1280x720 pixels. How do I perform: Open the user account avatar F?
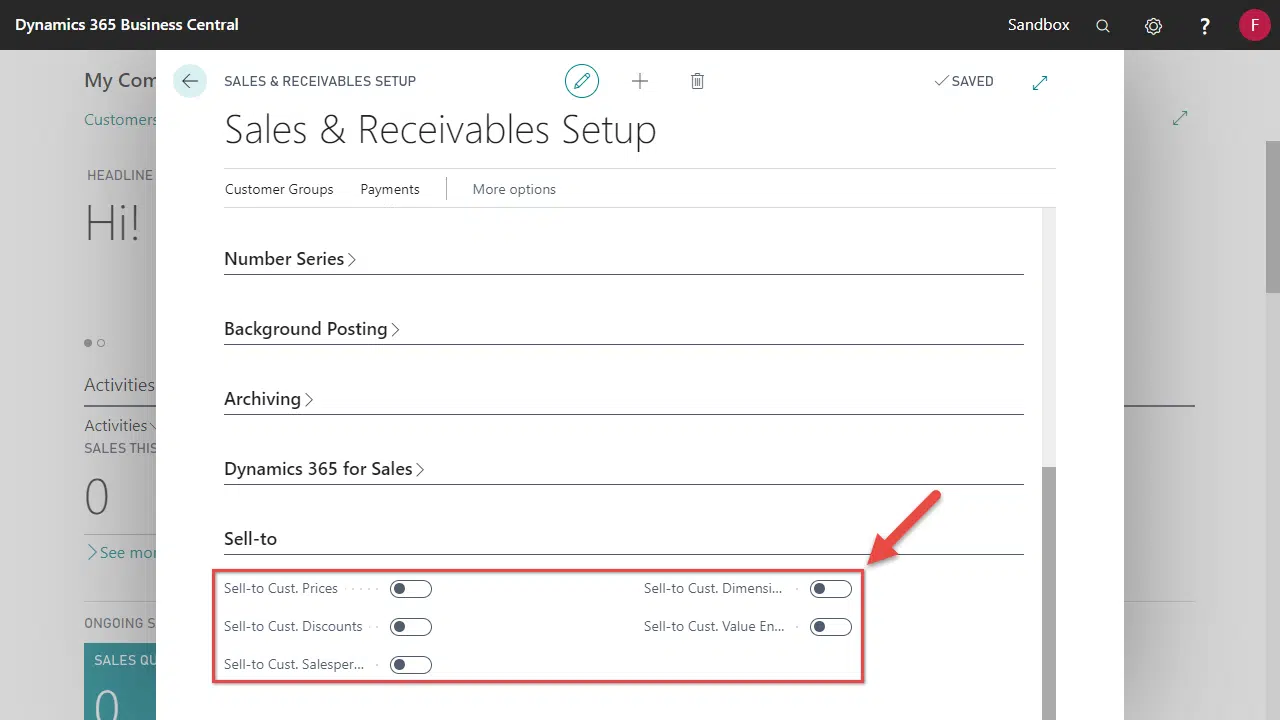pyautogui.click(x=1254, y=25)
